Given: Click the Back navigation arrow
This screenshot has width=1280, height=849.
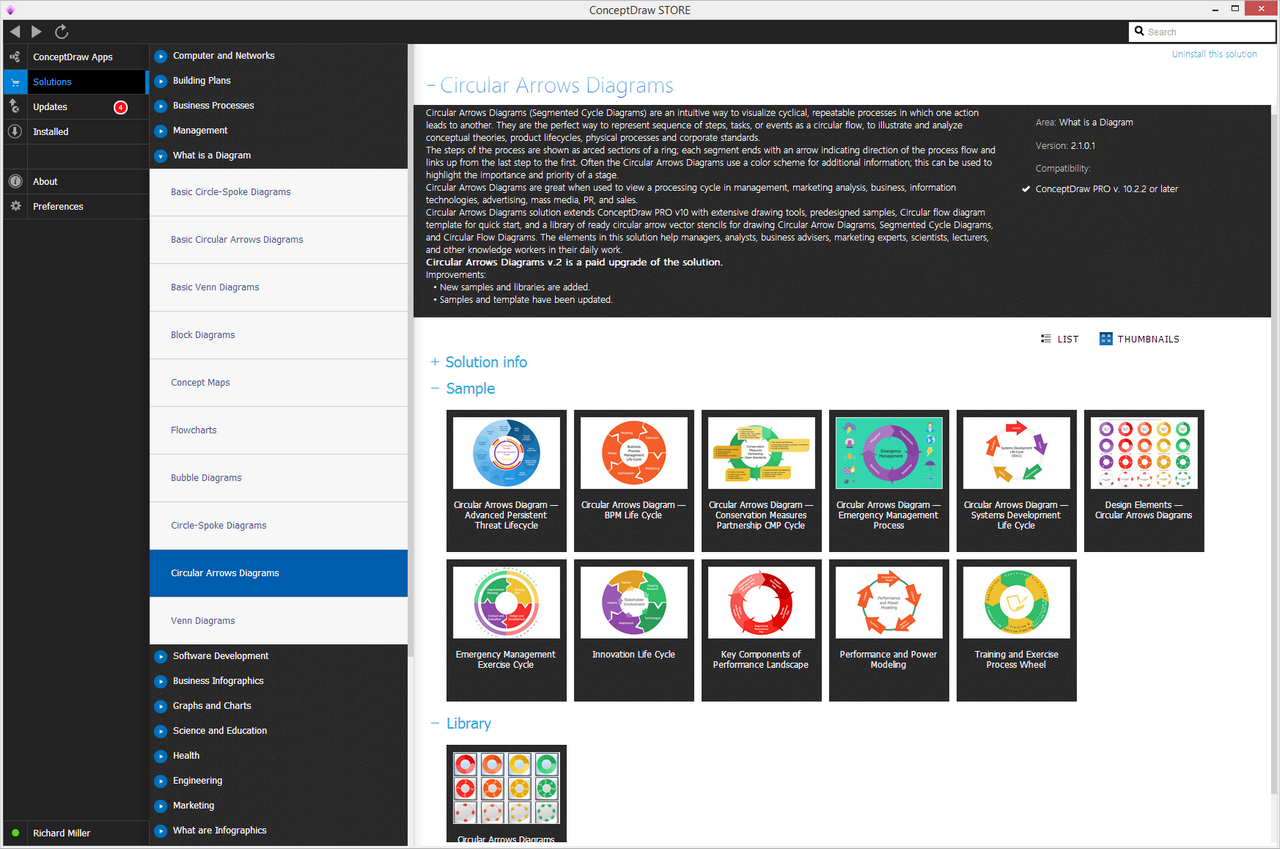Looking at the screenshot, I should coord(14,32).
